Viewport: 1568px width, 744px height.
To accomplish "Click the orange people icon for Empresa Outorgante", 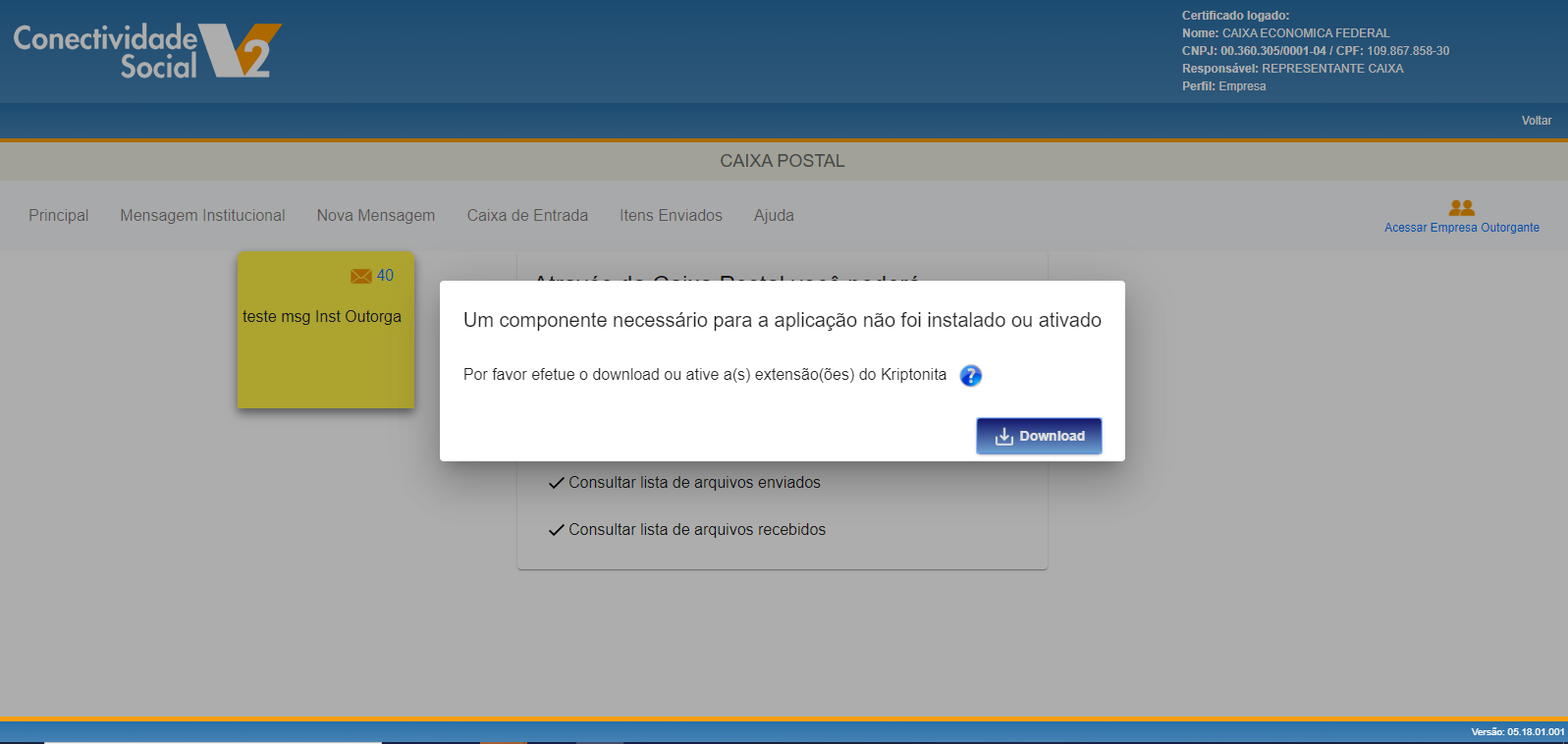I will click(1461, 207).
